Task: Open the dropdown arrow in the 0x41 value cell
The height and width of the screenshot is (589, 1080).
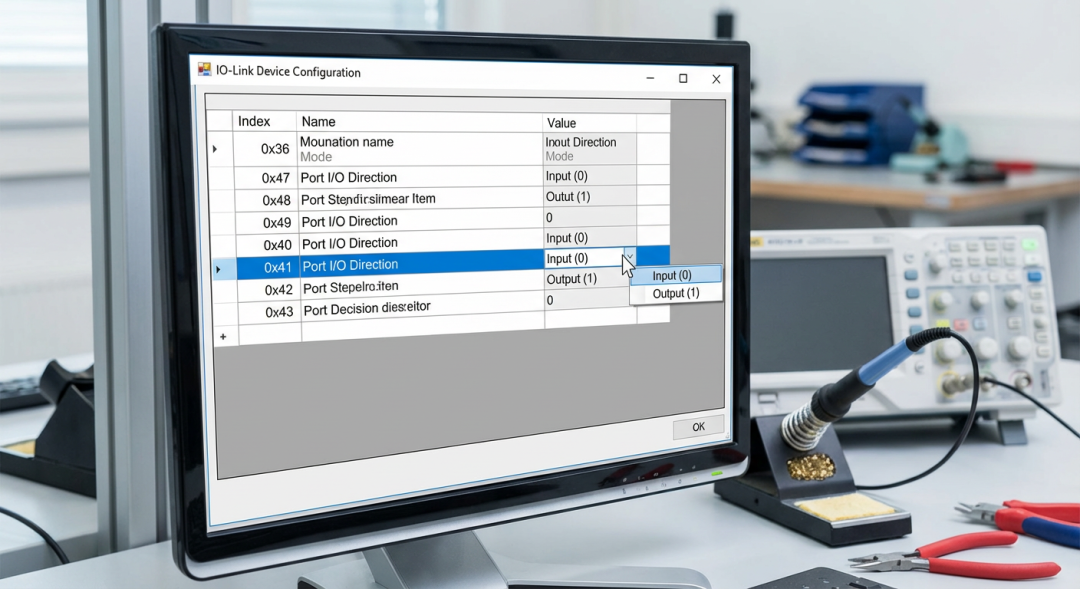Action: tap(628, 258)
